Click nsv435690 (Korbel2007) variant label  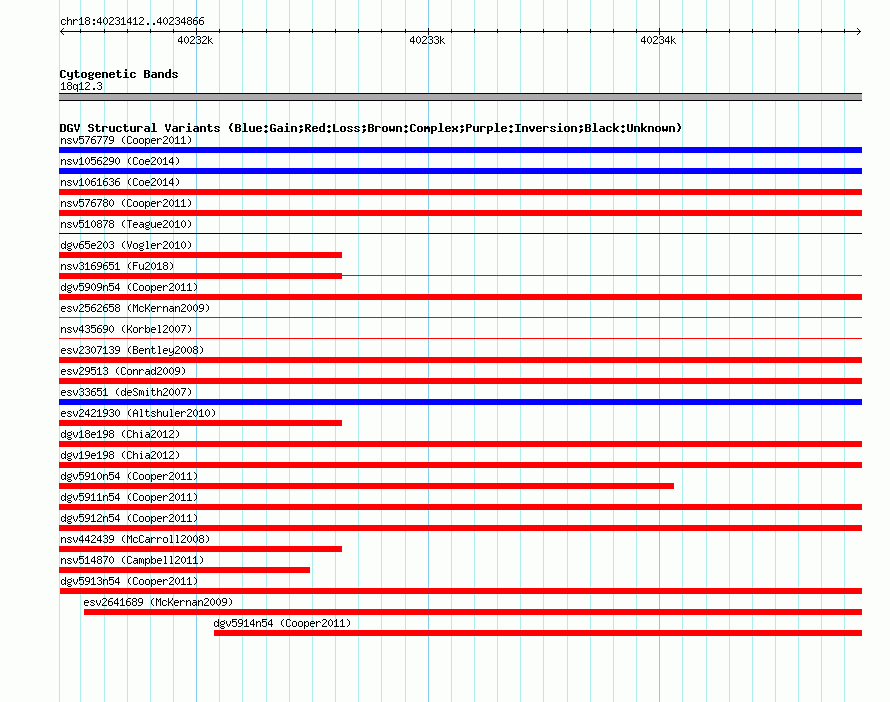(126, 329)
